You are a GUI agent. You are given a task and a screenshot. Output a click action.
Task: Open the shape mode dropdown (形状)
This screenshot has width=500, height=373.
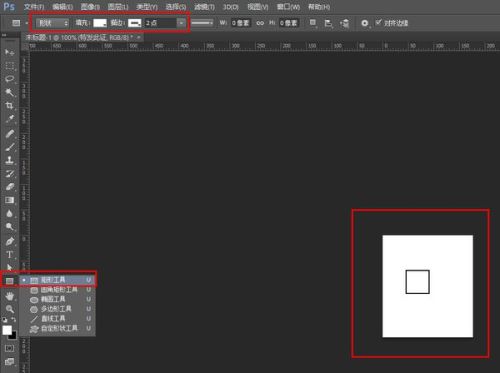(53, 23)
